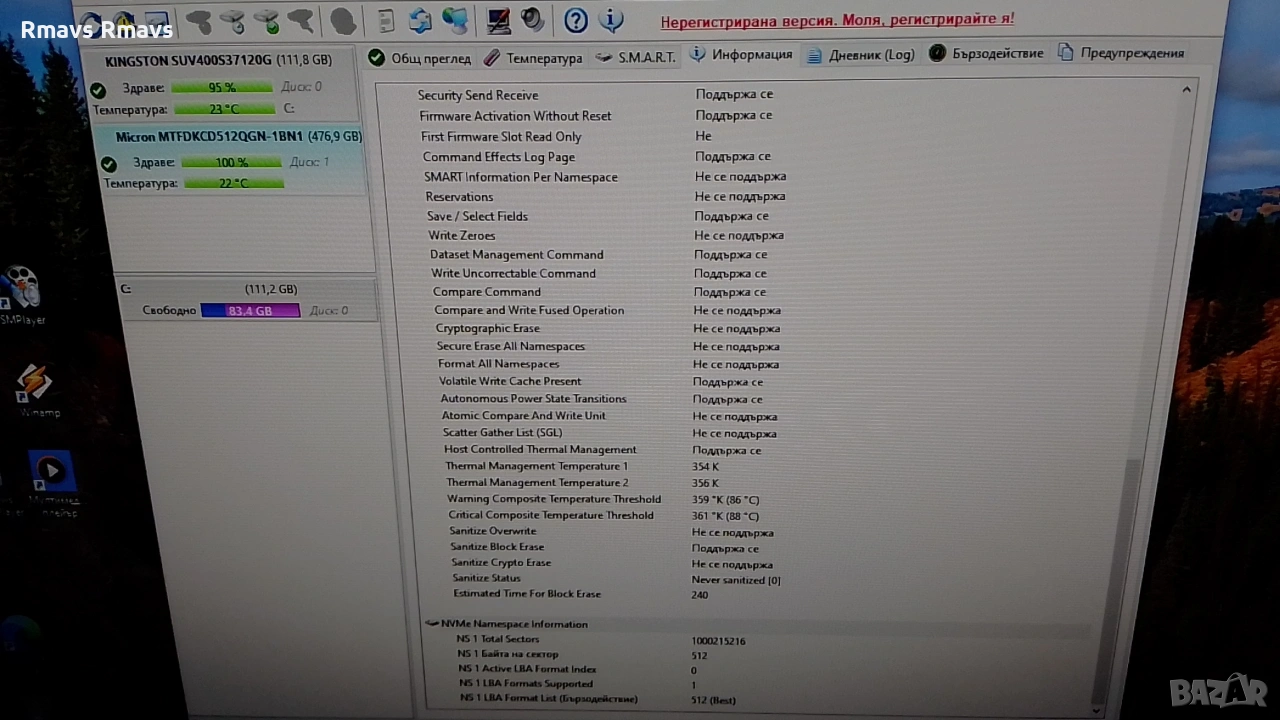
Task: Select the Firmware Activation Without Reset row
Action: coord(597,116)
